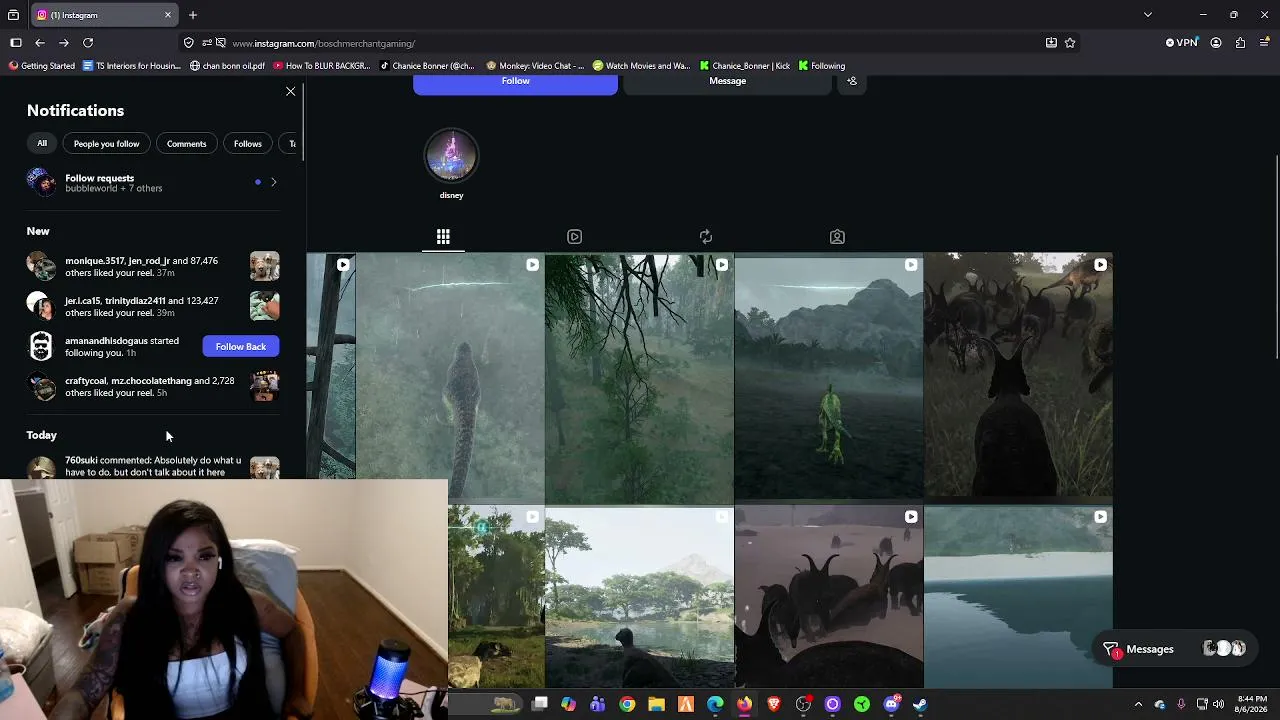Open jer.l.ca15 liked your reel notification
This screenshot has height=720, width=1280.
[x=153, y=306]
